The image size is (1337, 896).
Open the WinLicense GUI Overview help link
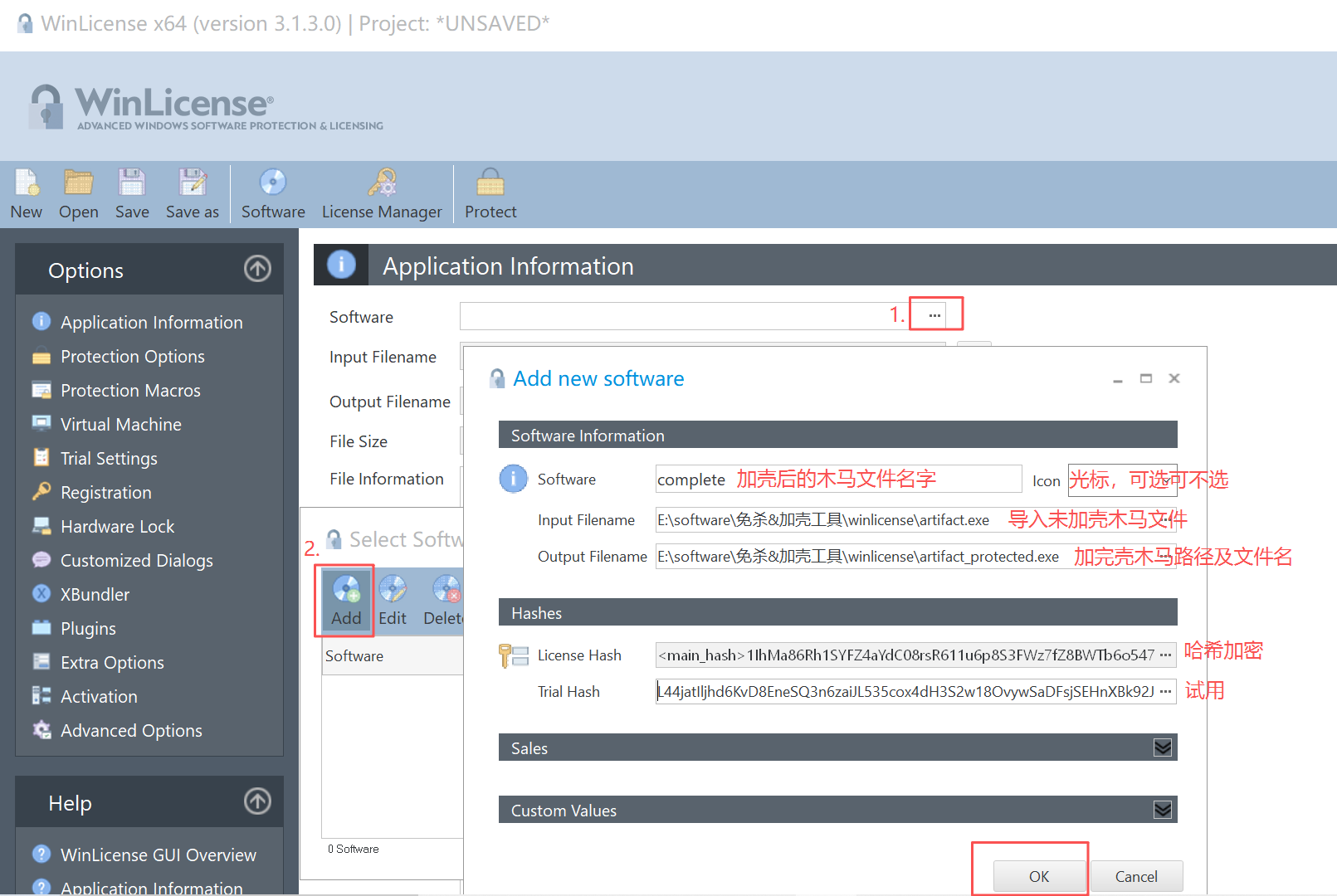pyautogui.click(x=158, y=855)
